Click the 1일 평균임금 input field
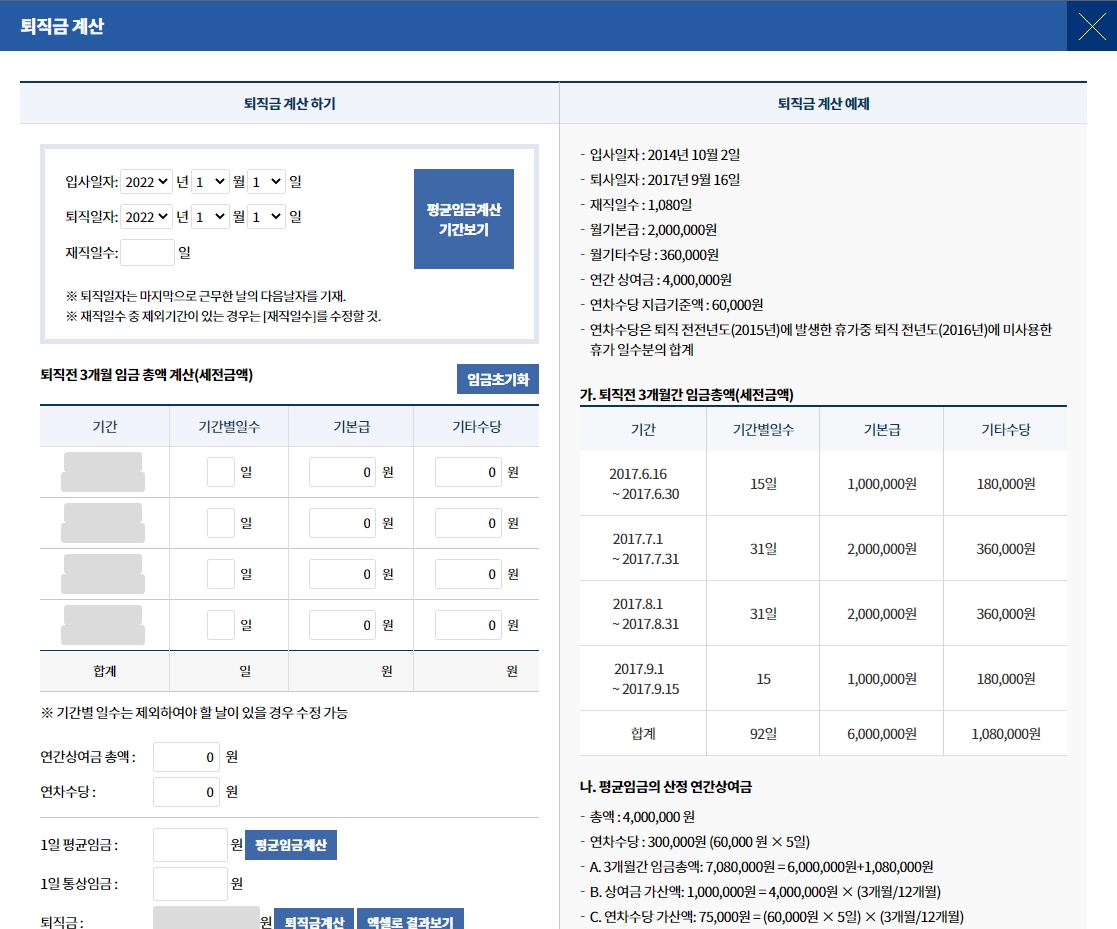The height and width of the screenshot is (929, 1117). pyautogui.click(x=190, y=844)
